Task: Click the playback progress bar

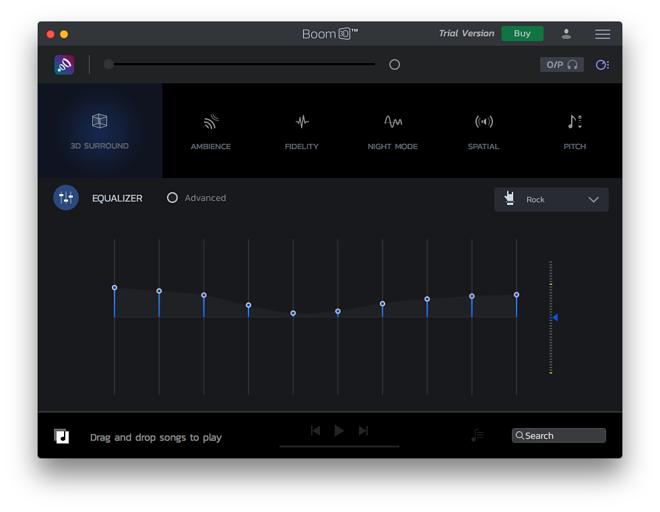Action: (x=340, y=446)
